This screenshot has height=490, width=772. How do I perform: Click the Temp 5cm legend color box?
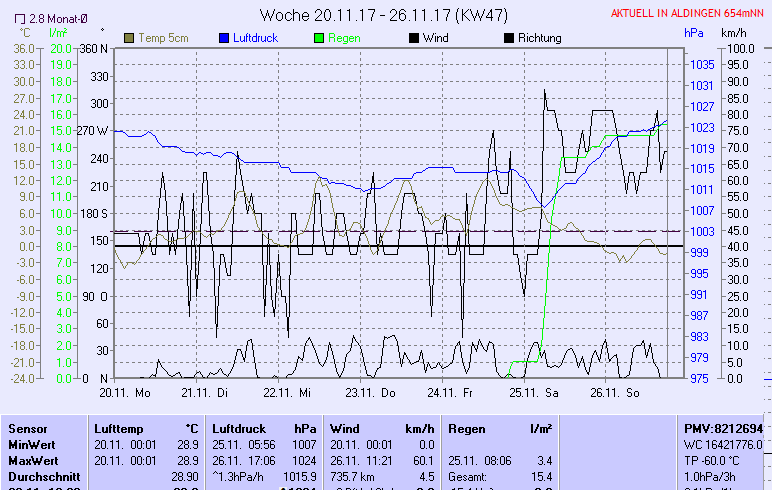[129, 38]
